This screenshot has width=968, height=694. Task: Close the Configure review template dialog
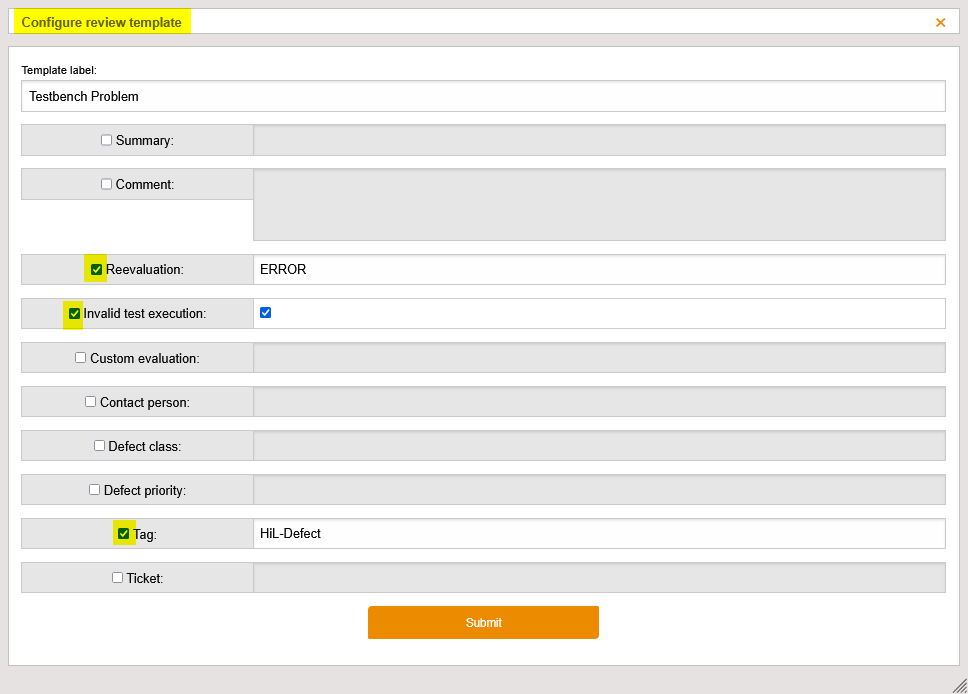pos(941,21)
